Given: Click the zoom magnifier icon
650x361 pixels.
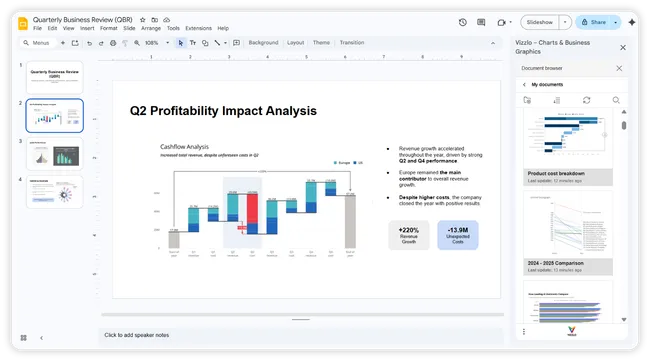Looking at the screenshot, I should pyautogui.click(x=137, y=43).
